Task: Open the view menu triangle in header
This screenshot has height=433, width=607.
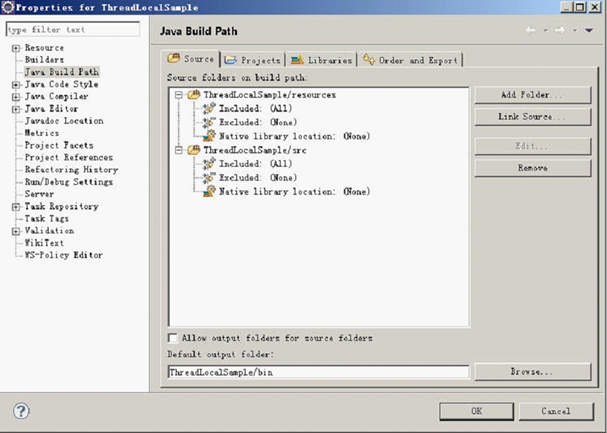Action: pos(589,30)
